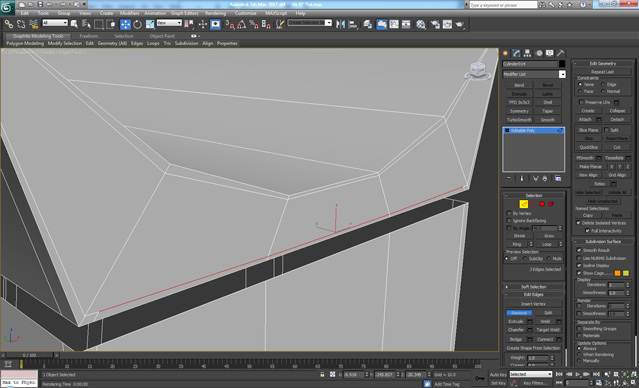Image resolution: width=639 pixels, height=388 pixels.
Task: Open the key mode Selected dropdown
Action: 531,374
